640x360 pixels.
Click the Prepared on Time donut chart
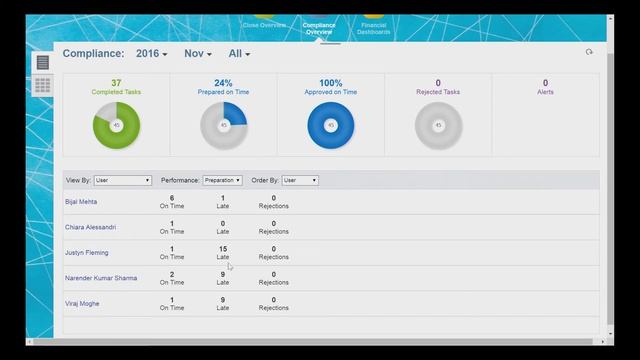224,125
